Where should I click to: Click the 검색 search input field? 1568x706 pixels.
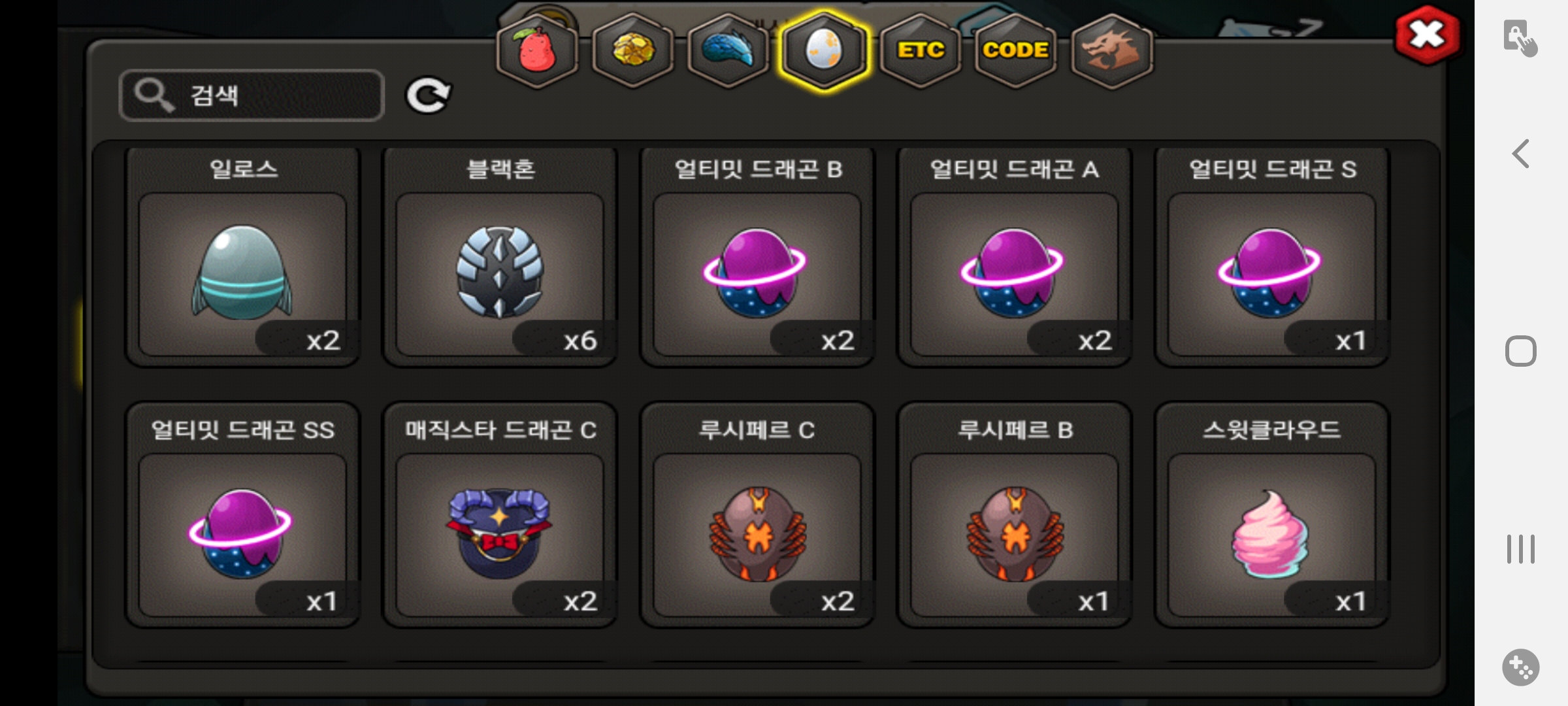click(x=252, y=95)
